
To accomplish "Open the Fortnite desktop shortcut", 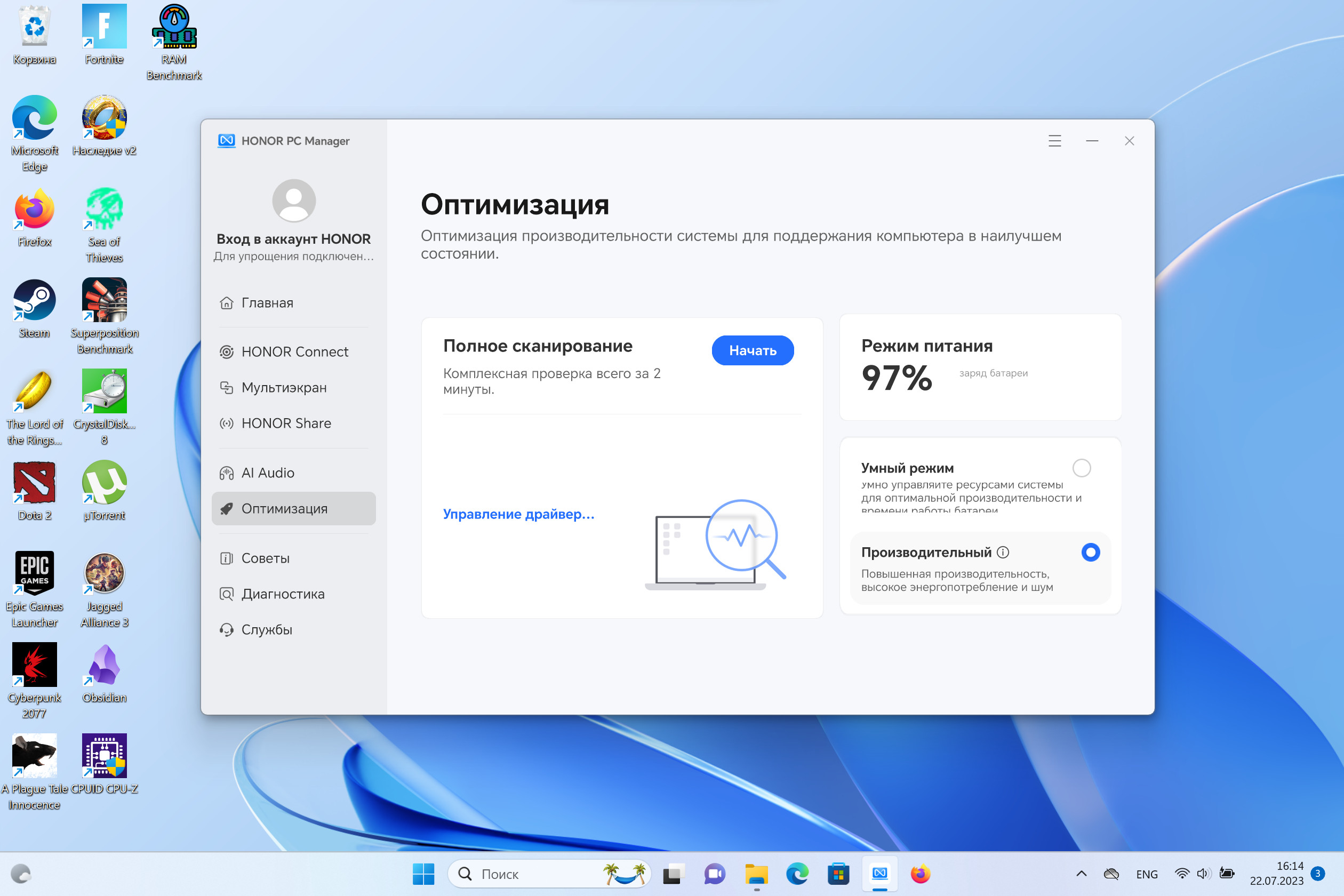I will [x=104, y=34].
